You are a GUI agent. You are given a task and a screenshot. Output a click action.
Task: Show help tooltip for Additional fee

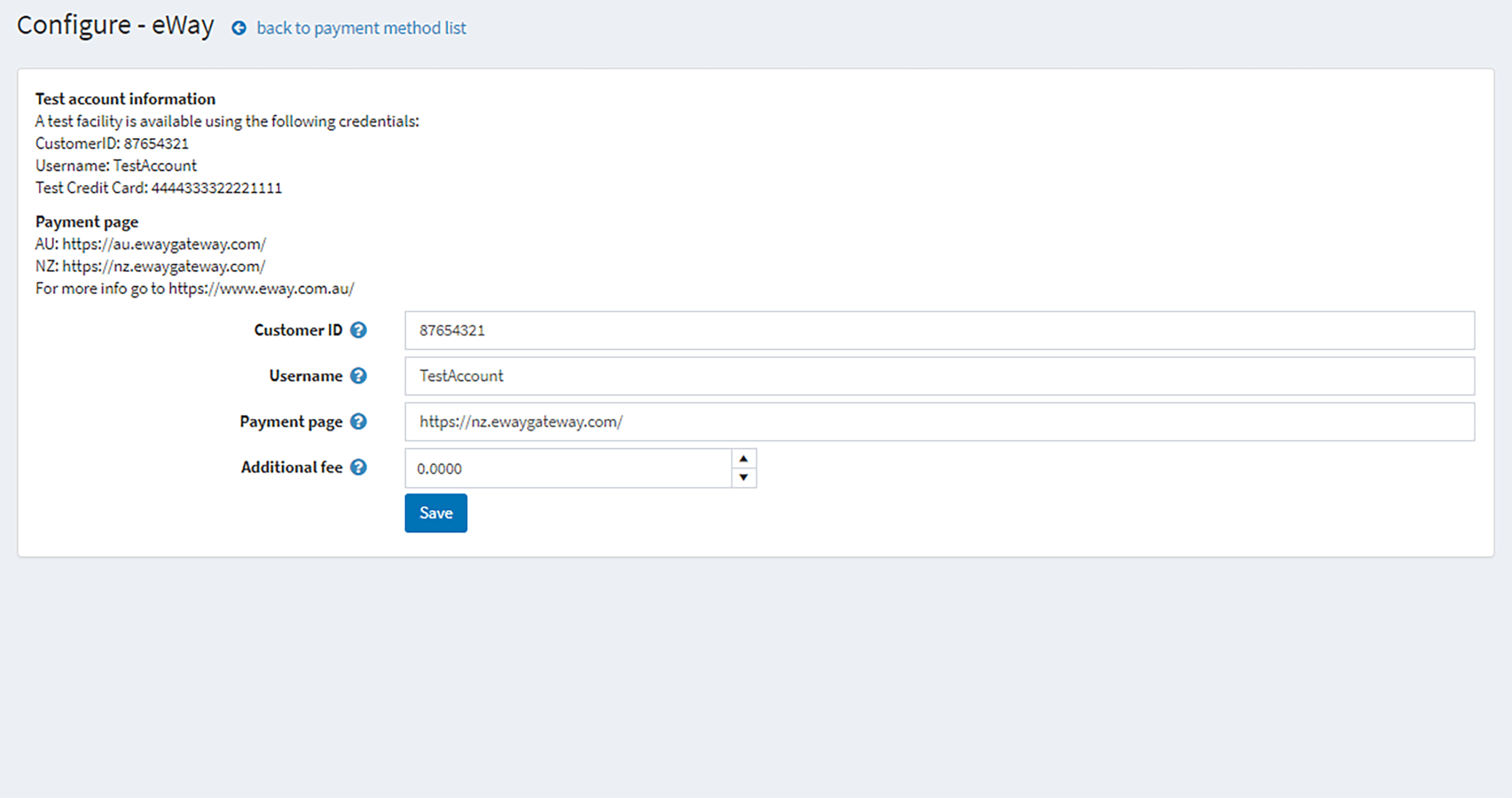tap(358, 468)
